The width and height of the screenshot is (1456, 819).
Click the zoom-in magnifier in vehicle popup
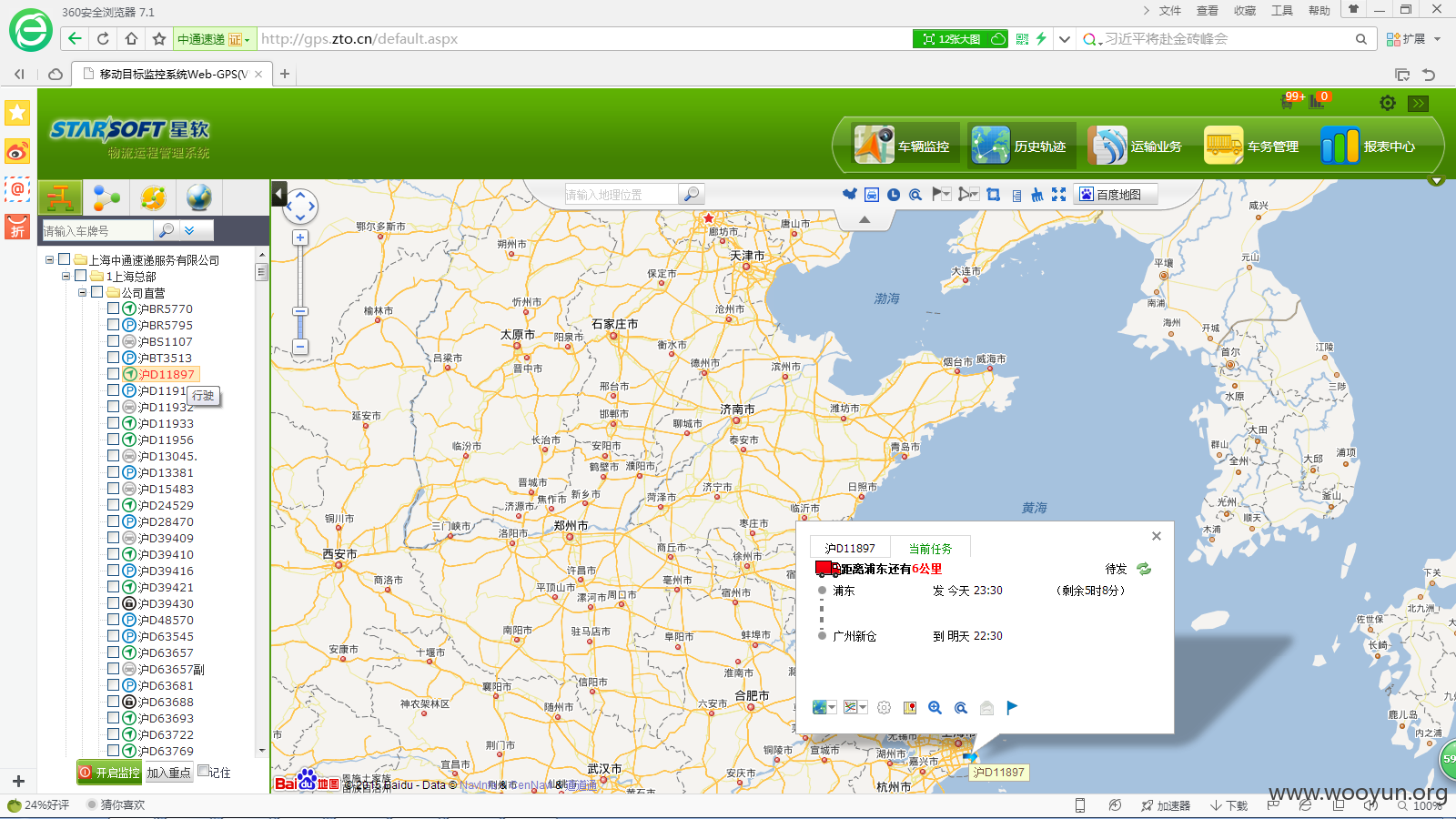click(935, 707)
